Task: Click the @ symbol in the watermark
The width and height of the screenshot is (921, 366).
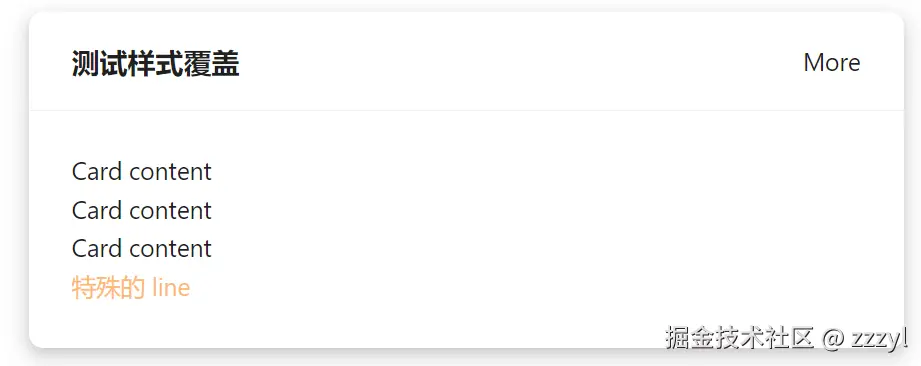Action: 832,339
